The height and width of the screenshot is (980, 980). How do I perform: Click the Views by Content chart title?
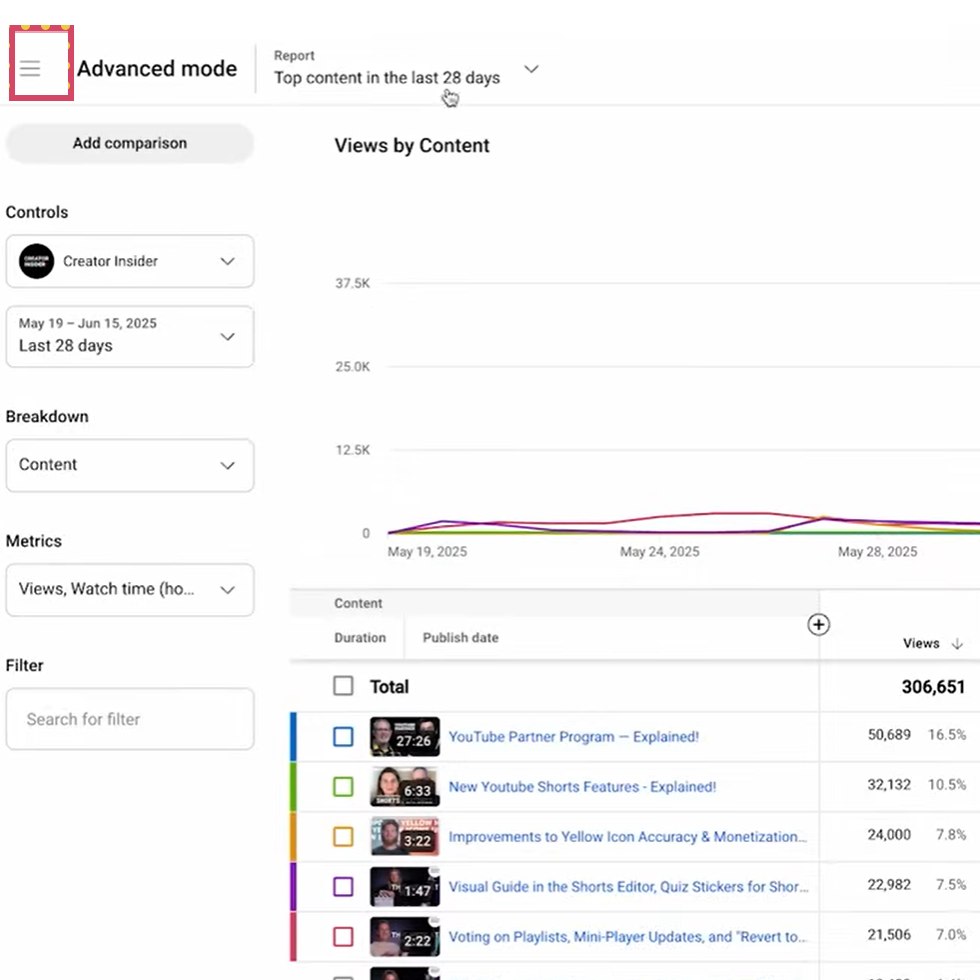coord(412,146)
